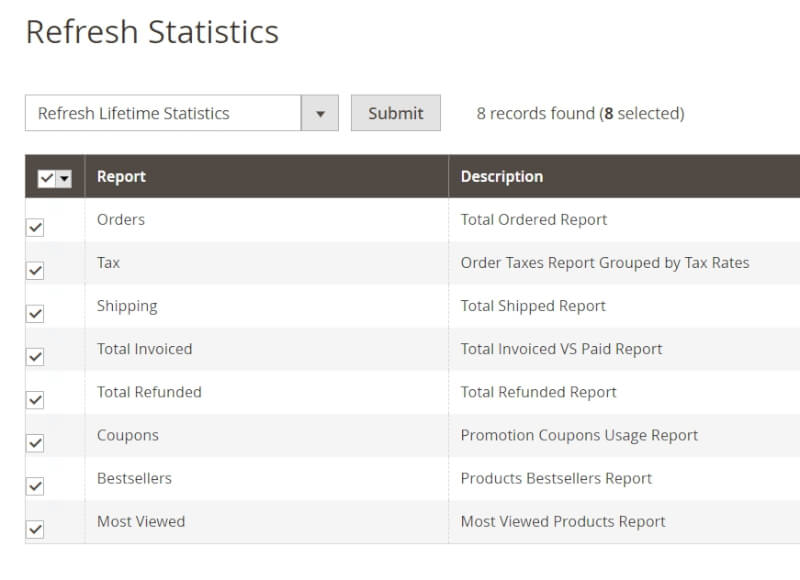The height and width of the screenshot is (580, 800).
Task: Click the dropdown arrow beside the statistics selector
Action: [x=321, y=113]
